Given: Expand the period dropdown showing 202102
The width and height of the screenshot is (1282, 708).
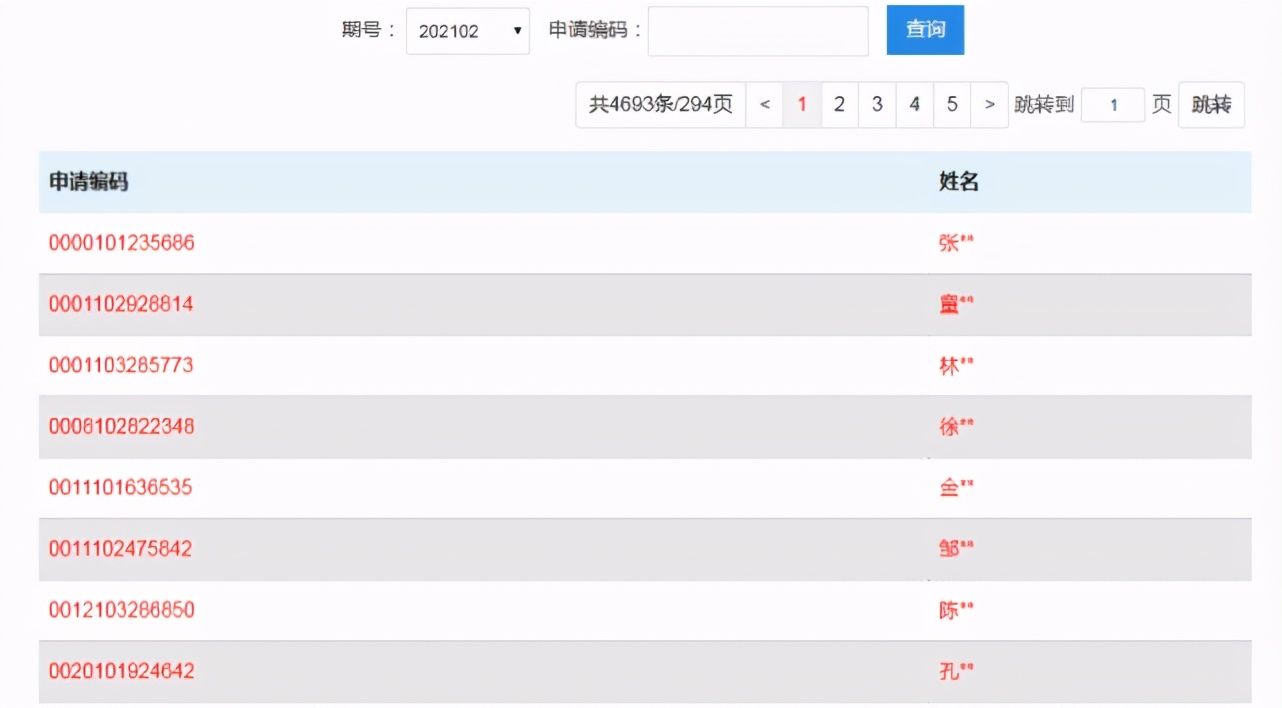Looking at the screenshot, I should coord(467,31).
